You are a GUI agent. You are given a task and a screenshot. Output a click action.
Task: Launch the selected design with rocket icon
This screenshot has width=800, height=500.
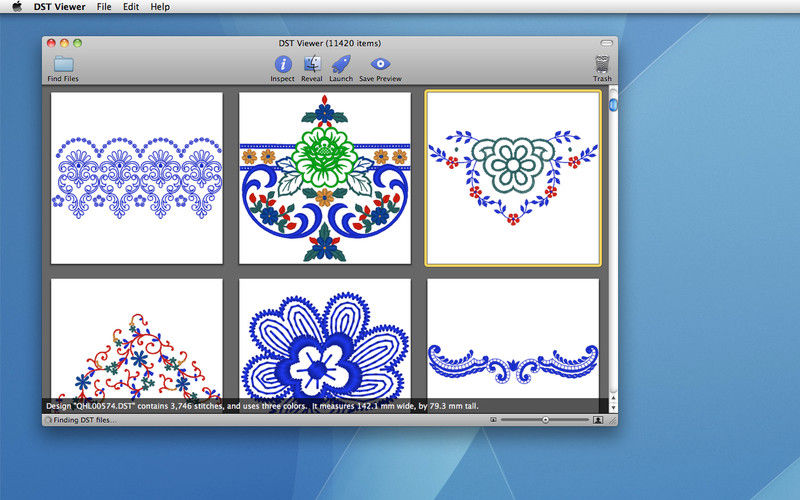tap(341, 64)
